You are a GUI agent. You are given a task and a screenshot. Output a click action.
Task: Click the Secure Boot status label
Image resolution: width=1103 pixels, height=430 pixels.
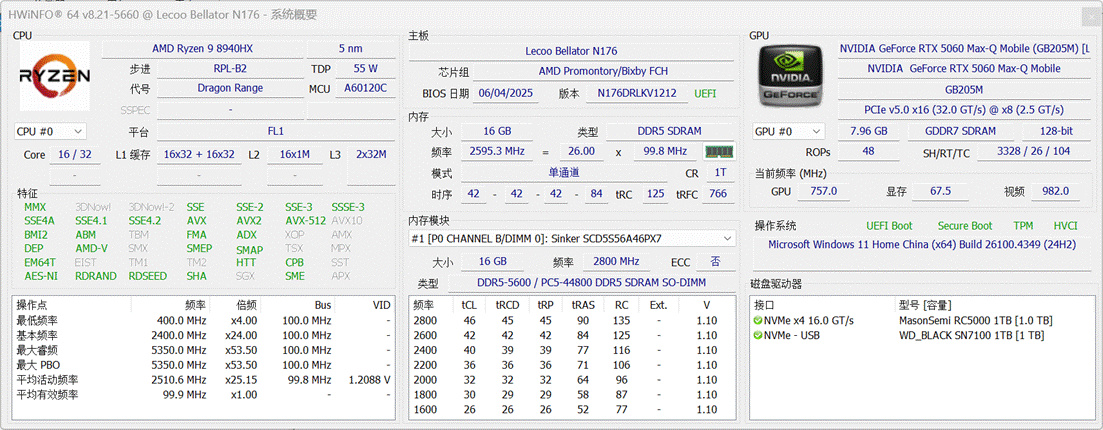[964, 226]
